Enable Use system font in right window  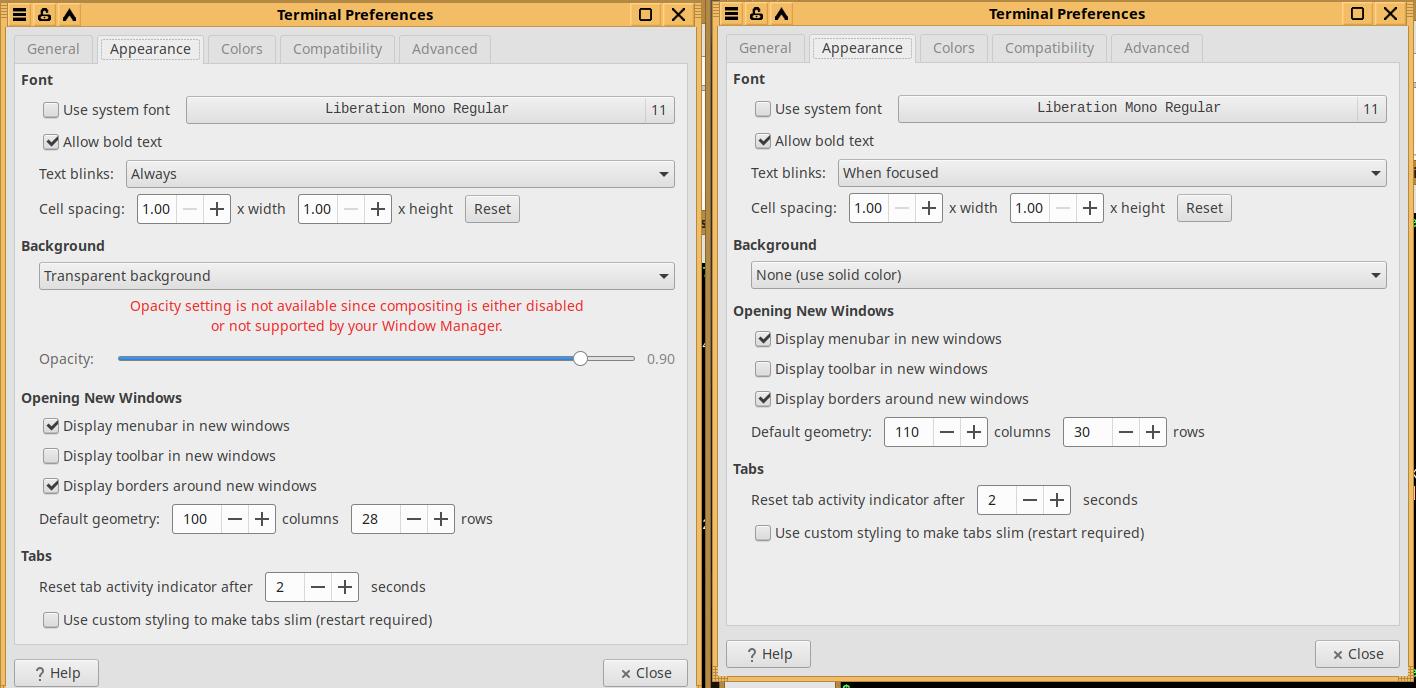[x=763, y=109]
